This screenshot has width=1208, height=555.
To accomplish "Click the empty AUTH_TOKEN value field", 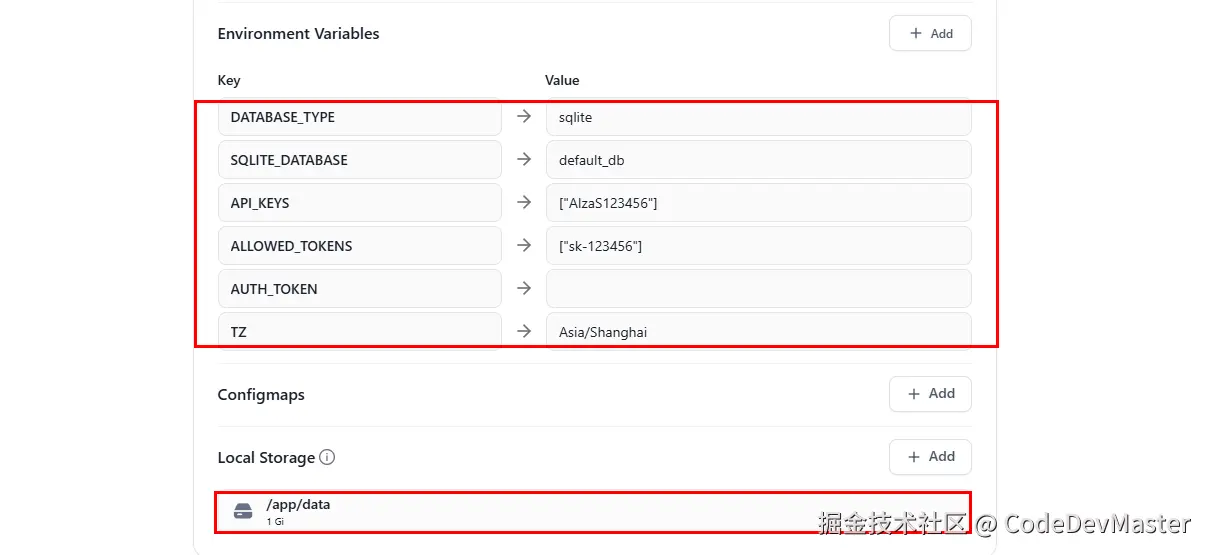I will tap(758, 289).
